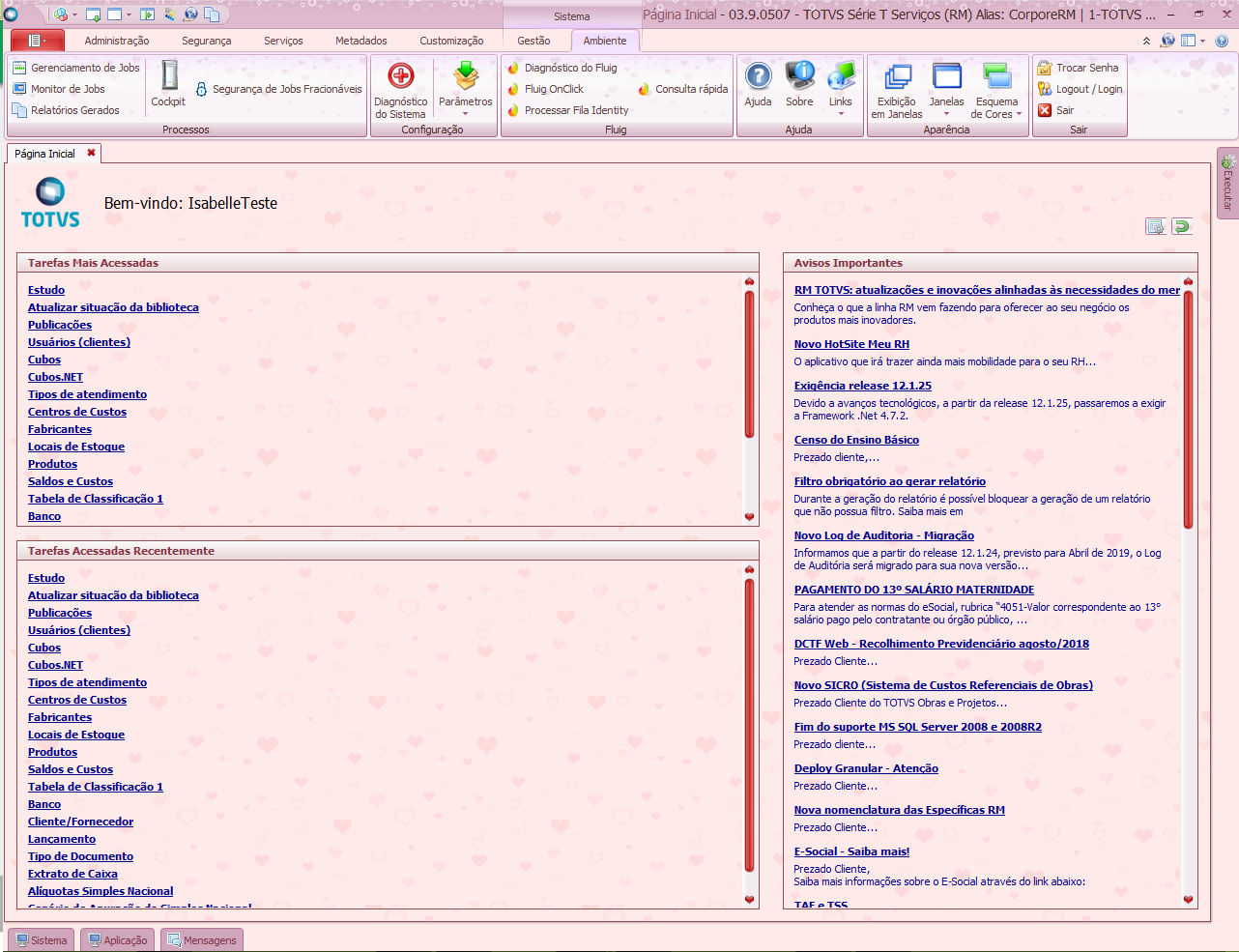Viewport: 1239px width, 952px height.
Task: Click the green play window icon in quick access toolbar
Action: pos(147,14)
